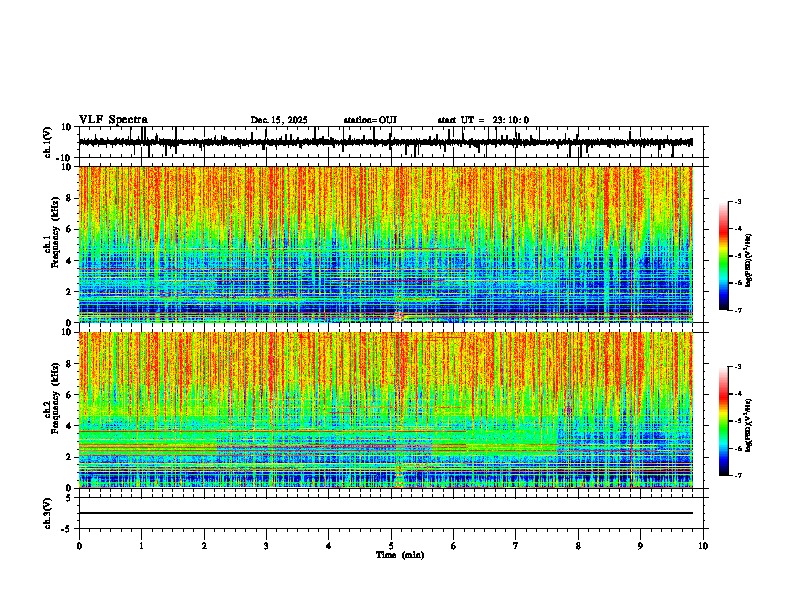The image size is (792, 612).
Task: Click the time axis tick label '7'
Action: tap(516, 546)
